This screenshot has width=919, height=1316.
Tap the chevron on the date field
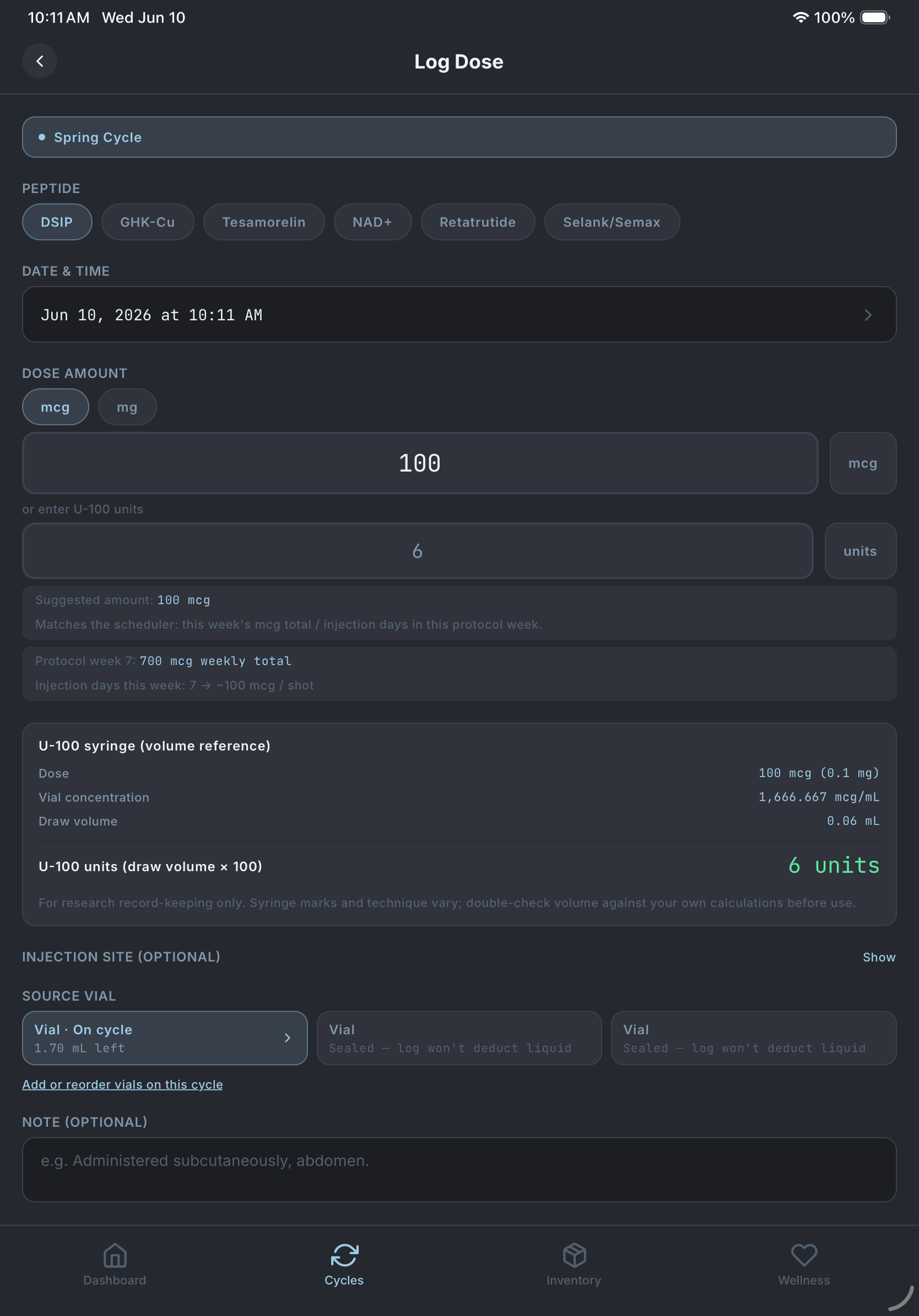point(868,315)
